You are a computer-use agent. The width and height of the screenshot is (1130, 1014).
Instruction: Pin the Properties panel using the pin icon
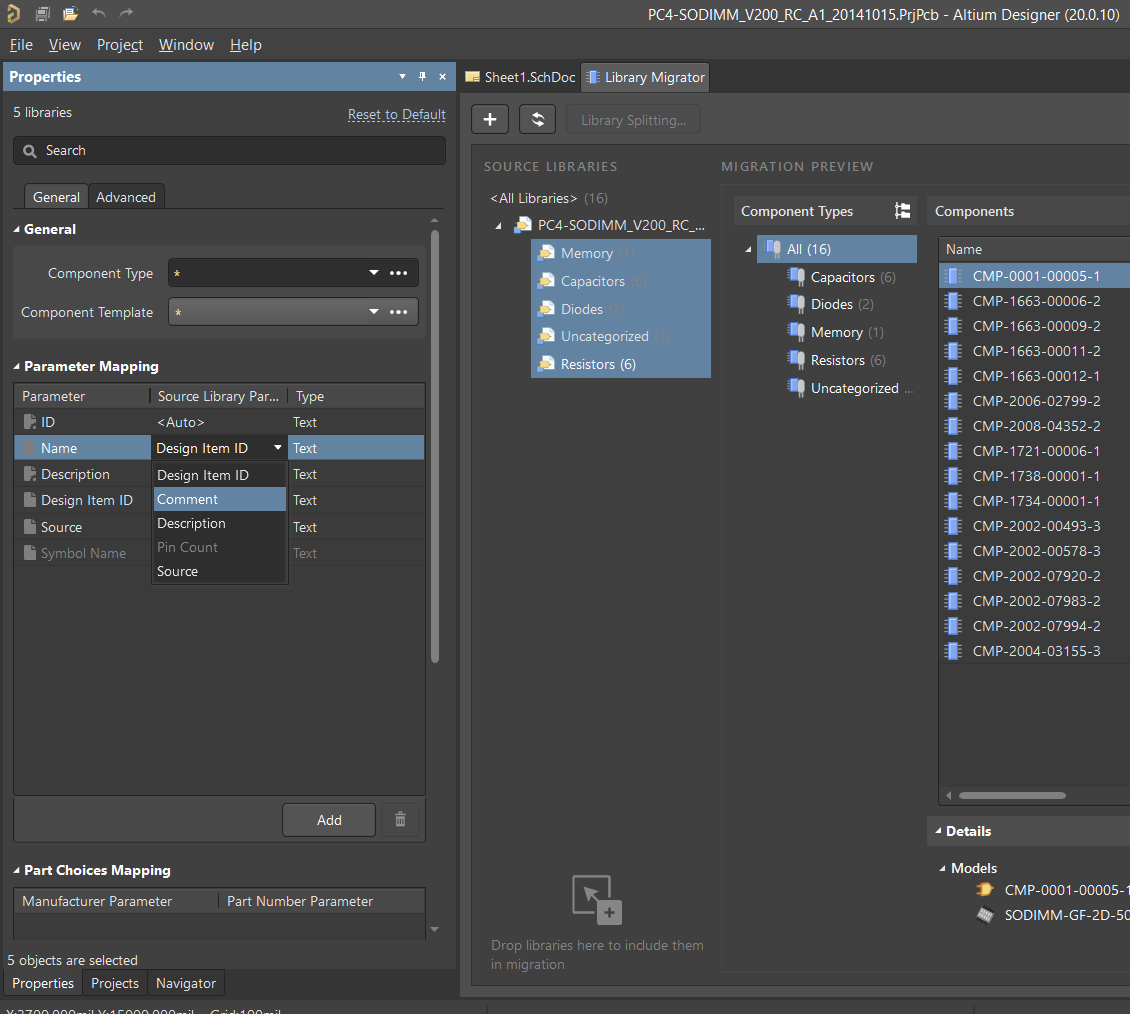[x=422, y=76]
